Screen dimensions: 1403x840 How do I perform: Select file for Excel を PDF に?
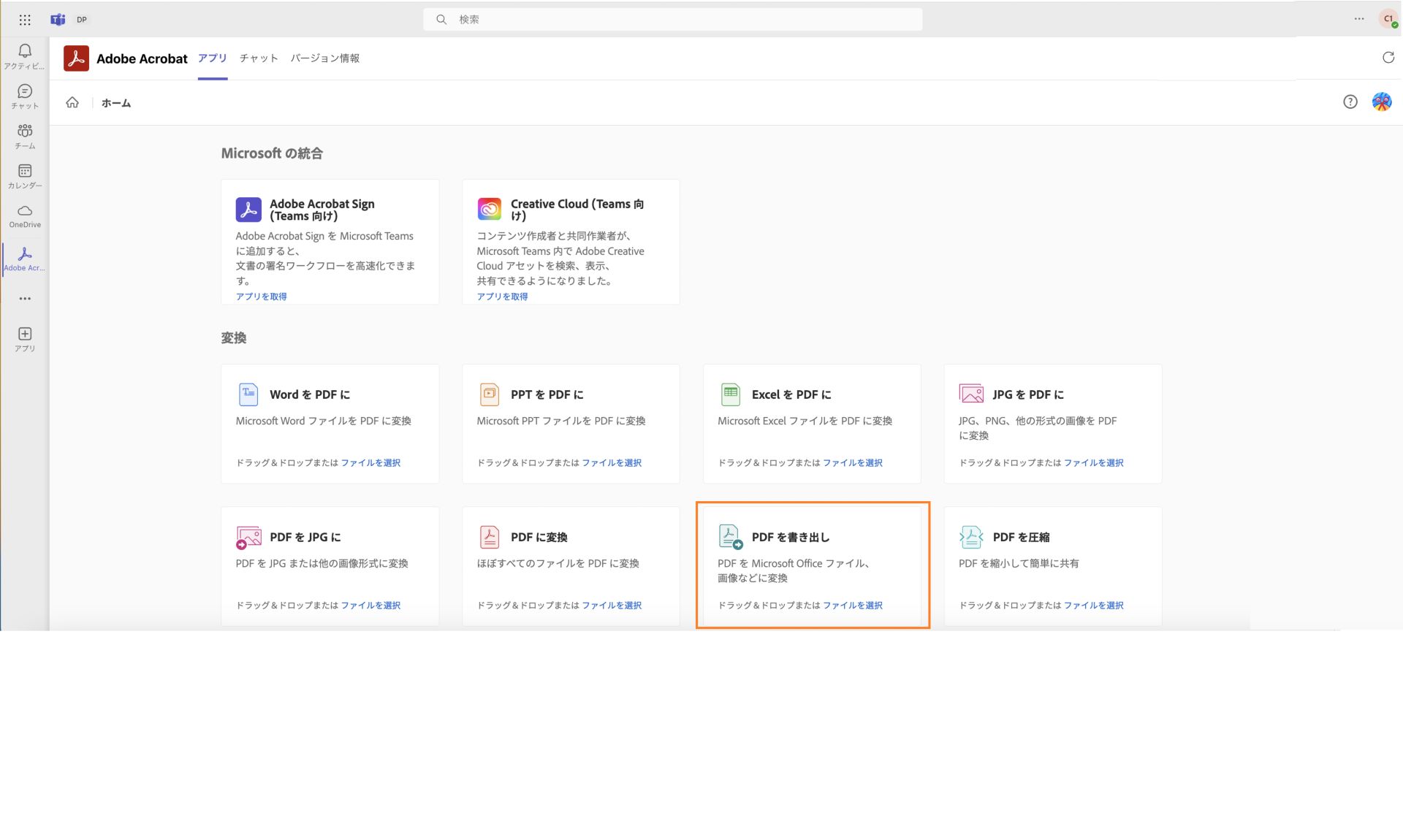pyautogui.click(x=853, y=463)
